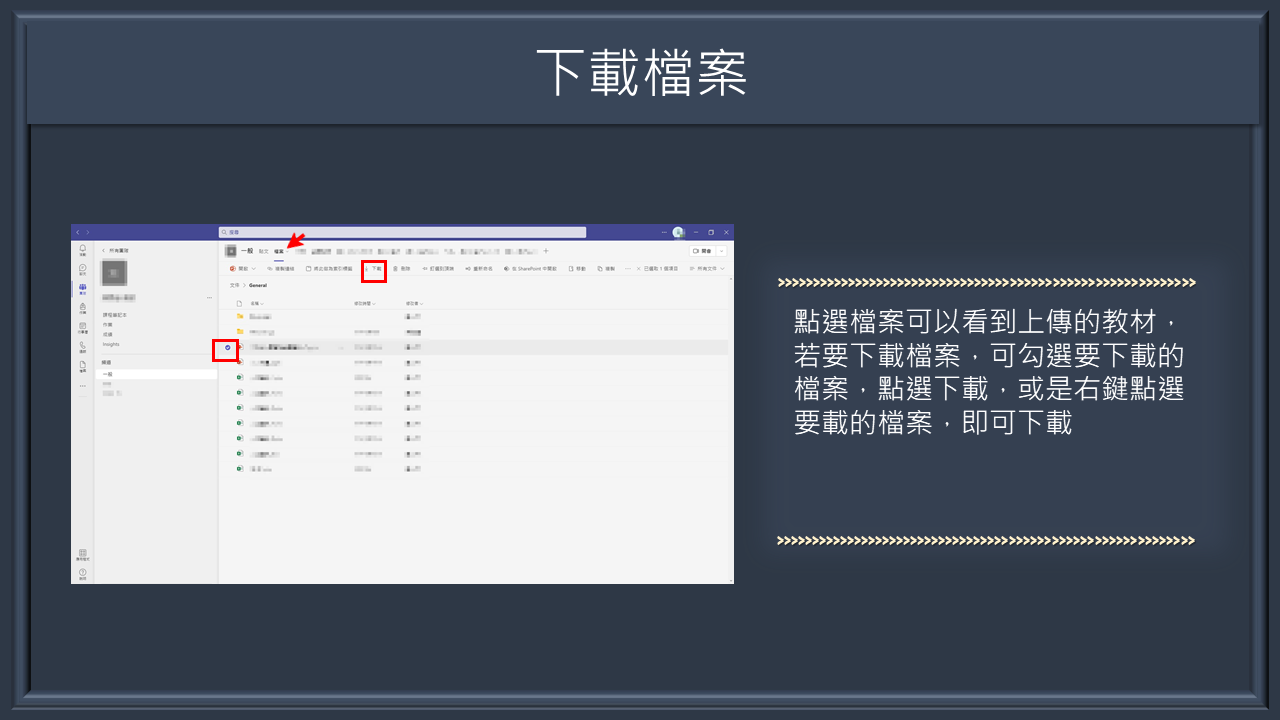Open 課程筆記本 in team panel
Image resolution: width=1280 pixels, height=720 pixels.
tap(114, 315)
